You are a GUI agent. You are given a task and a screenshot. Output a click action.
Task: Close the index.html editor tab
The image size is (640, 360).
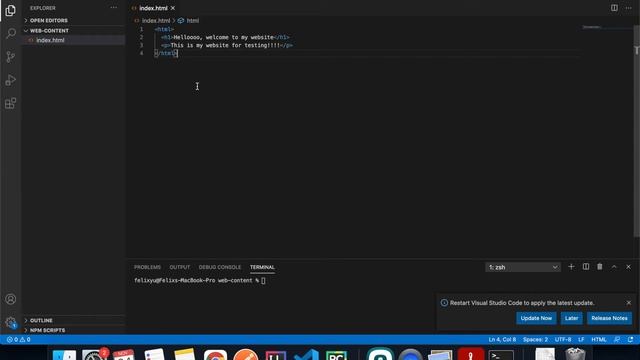(x=173, y=8)
